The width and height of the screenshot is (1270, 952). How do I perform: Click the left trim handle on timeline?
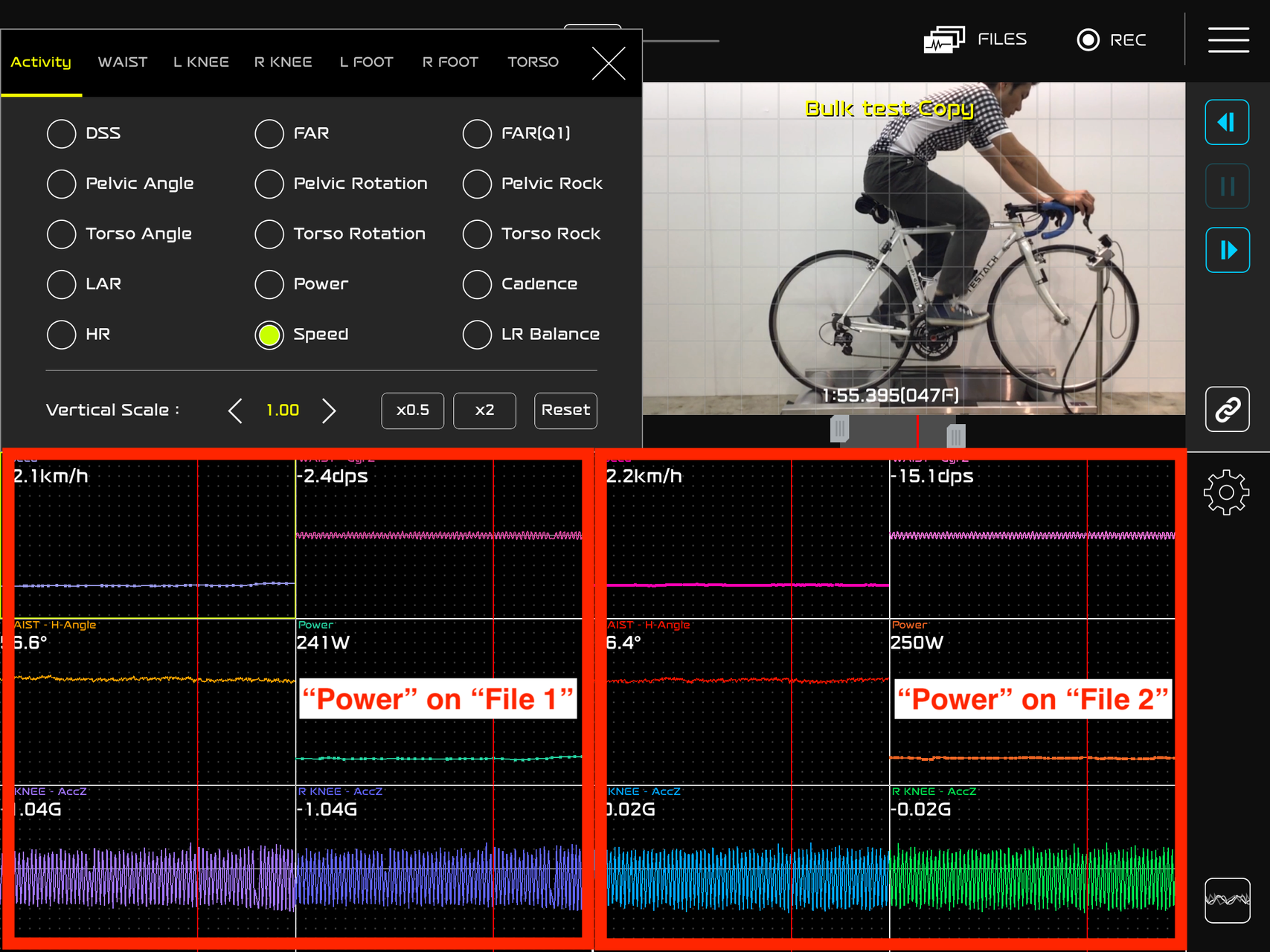[x=839, y=428]
